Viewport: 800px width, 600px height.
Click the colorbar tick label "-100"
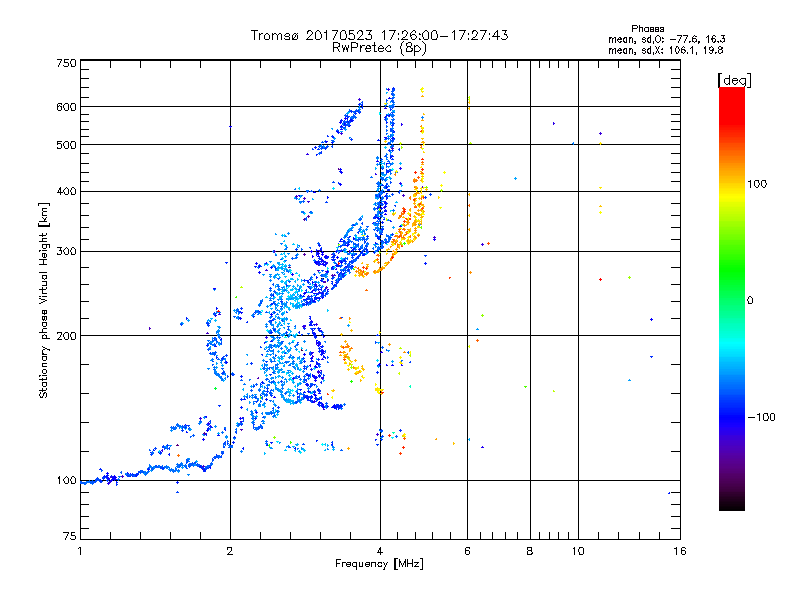click(x=761, y=417)
